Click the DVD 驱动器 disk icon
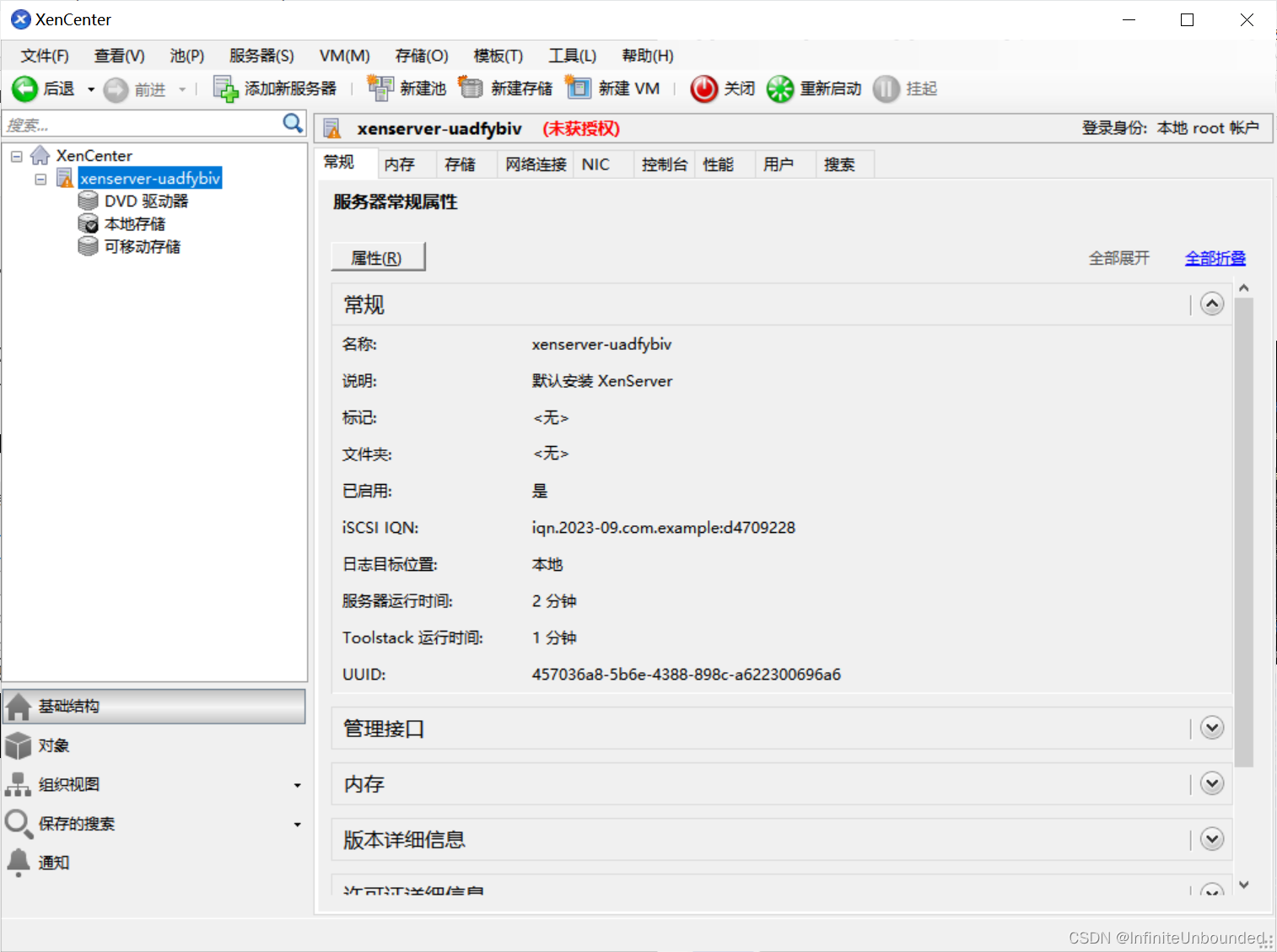 (x=88, y=201)
